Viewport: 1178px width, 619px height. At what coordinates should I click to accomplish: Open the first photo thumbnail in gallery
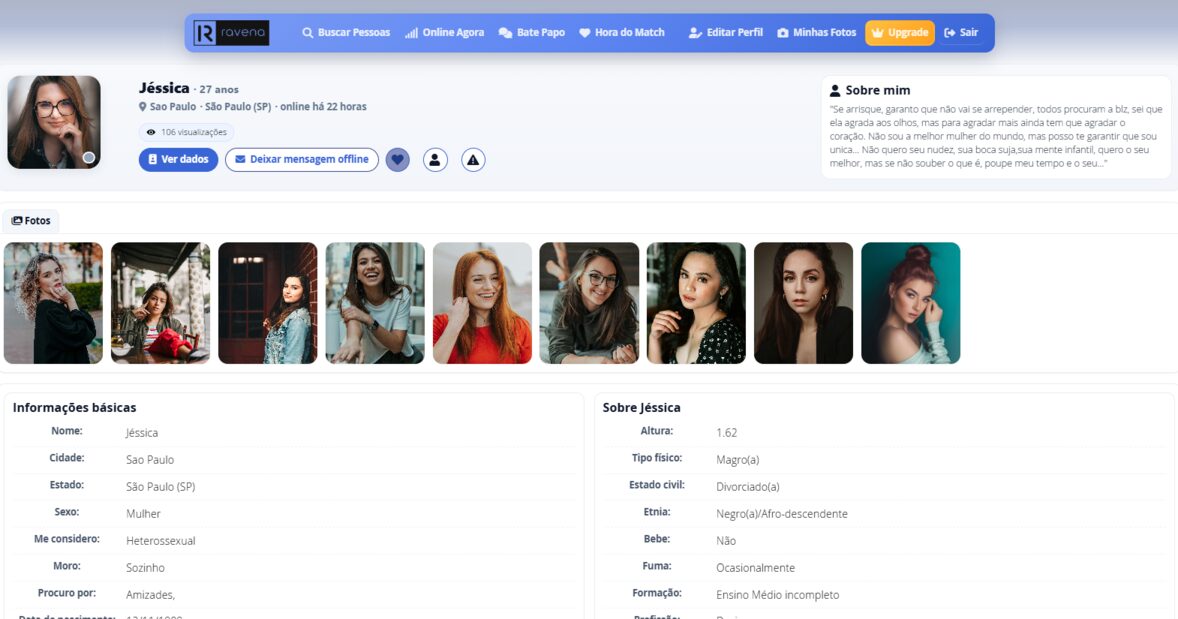pyautogui.click(x=53, y=303)
